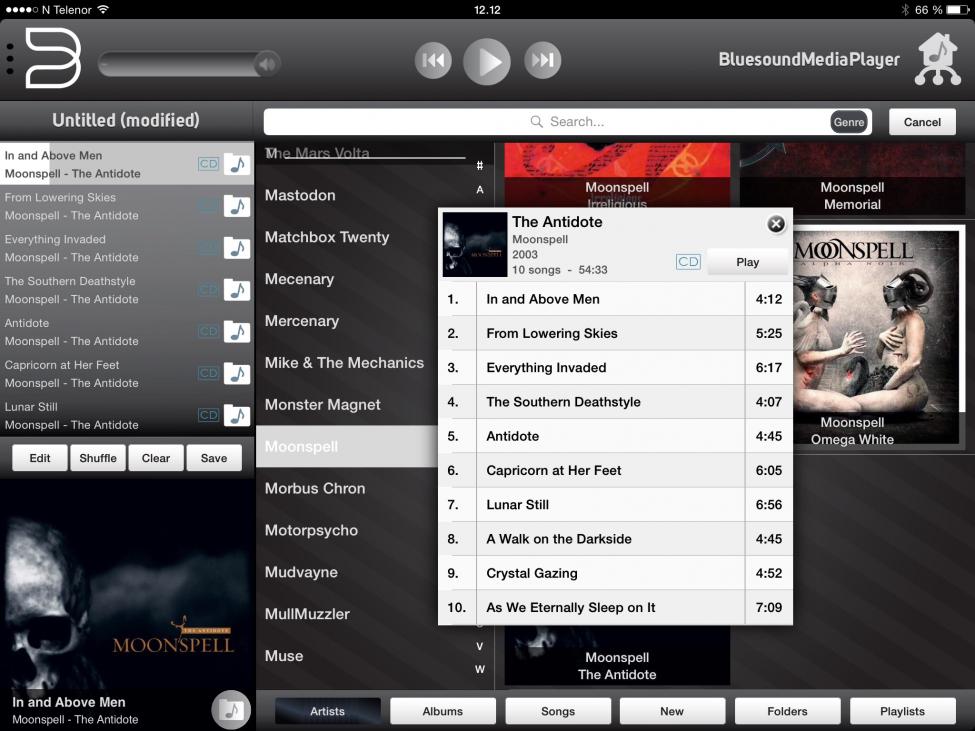Viewport: 975px width, 731px height.
Task: Skip to the previous track
Action: click(433, 60)
